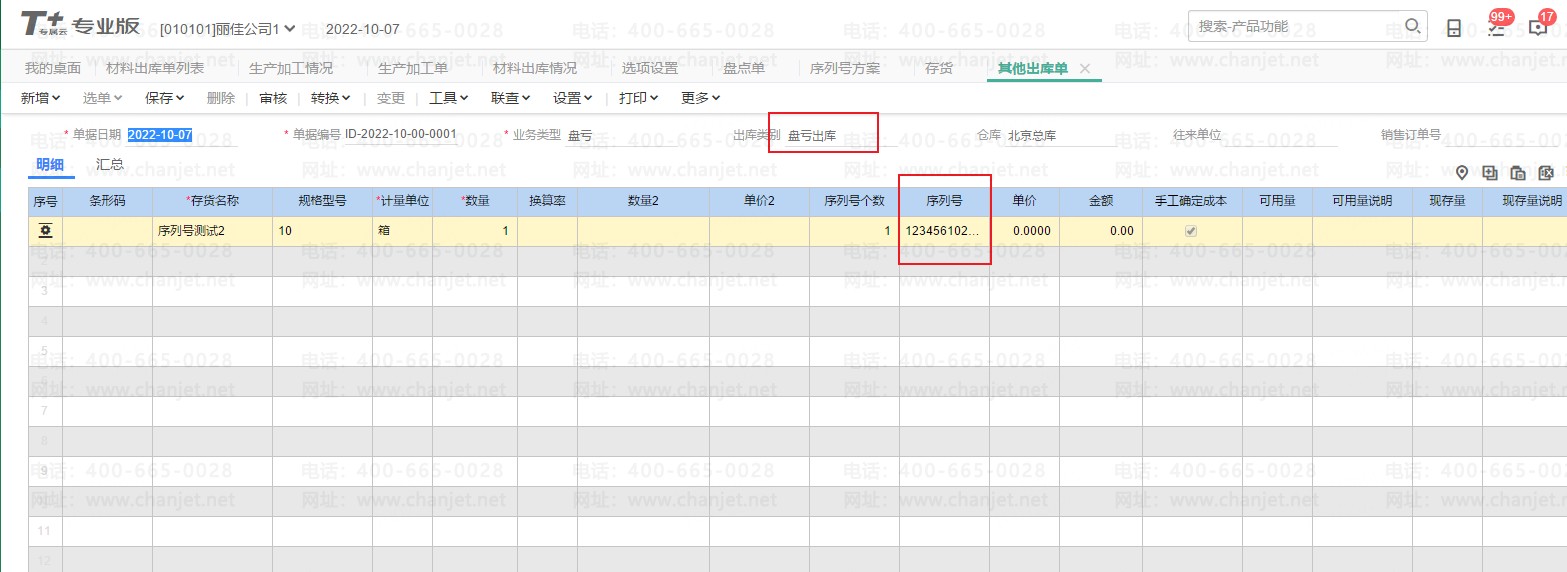Click the 手工确定成本 column header
Screen dimensions: 1567x572
[1191, 201]
